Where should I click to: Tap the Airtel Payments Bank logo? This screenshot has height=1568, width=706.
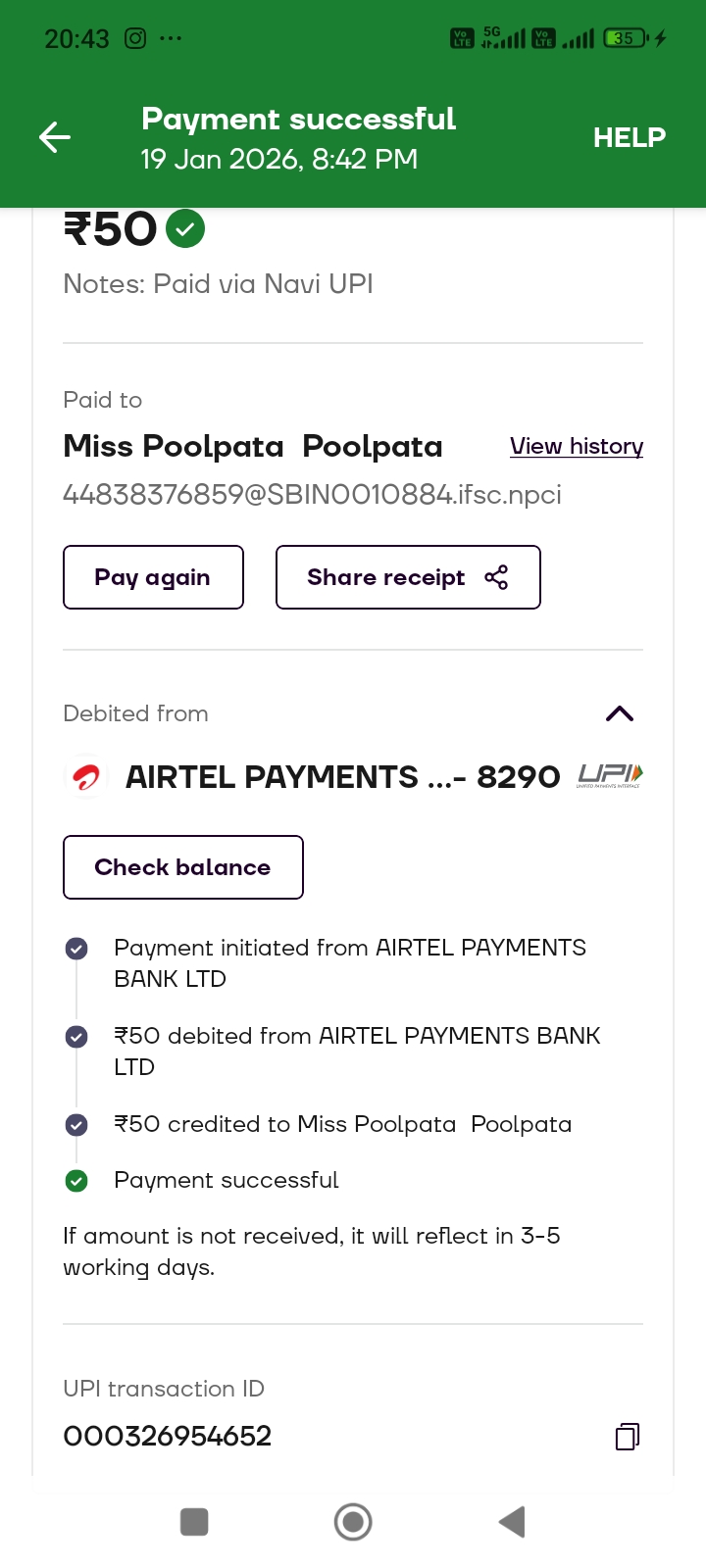point(86,778)
